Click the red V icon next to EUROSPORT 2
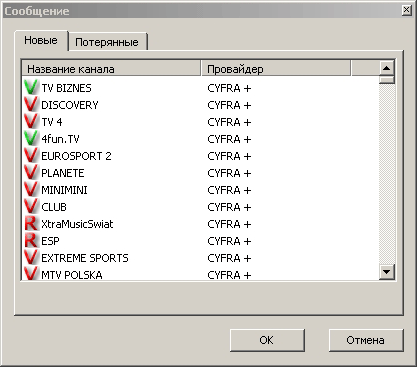 point(31,156)
